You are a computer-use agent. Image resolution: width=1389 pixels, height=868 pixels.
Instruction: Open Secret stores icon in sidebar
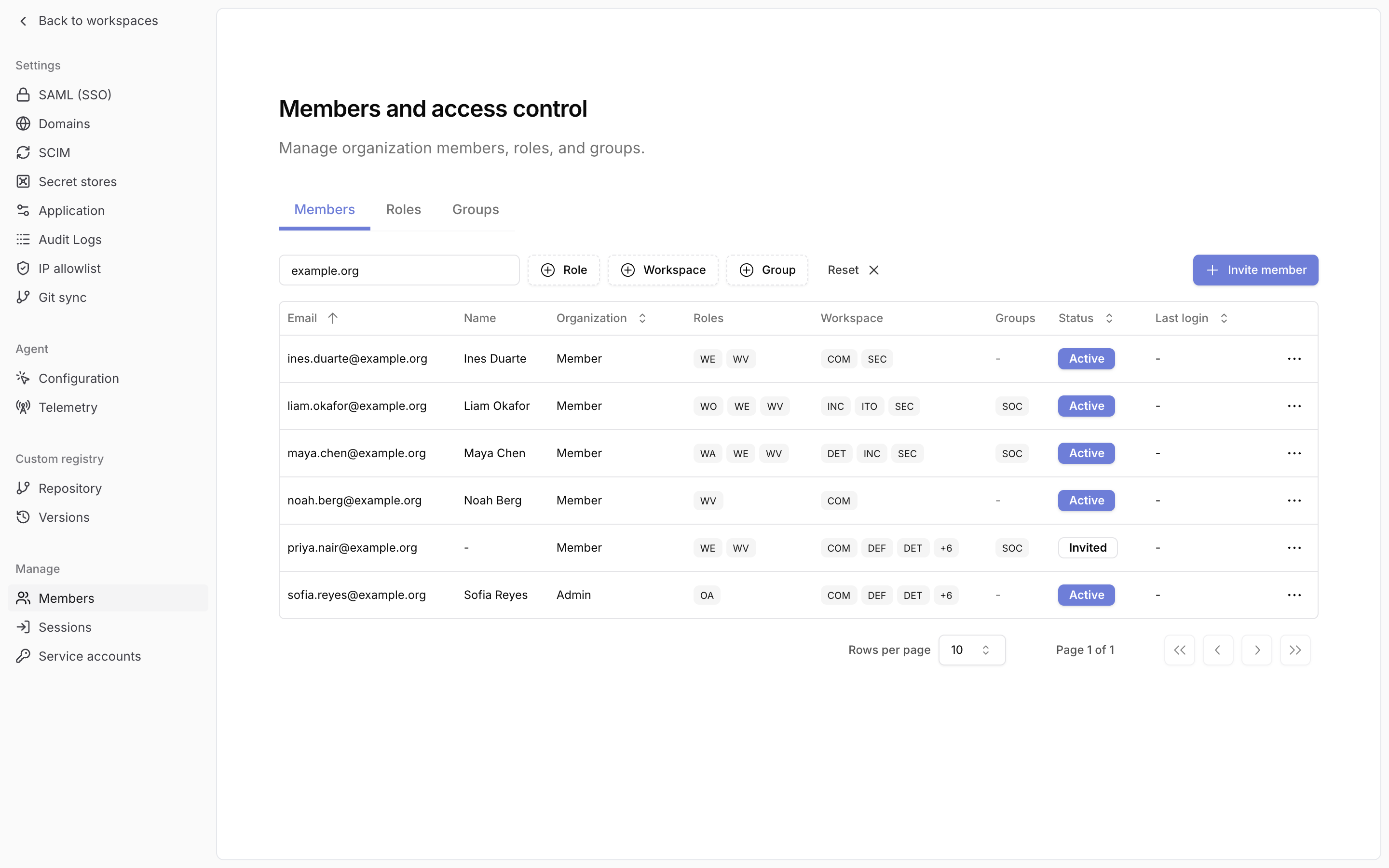click(23, 181)
